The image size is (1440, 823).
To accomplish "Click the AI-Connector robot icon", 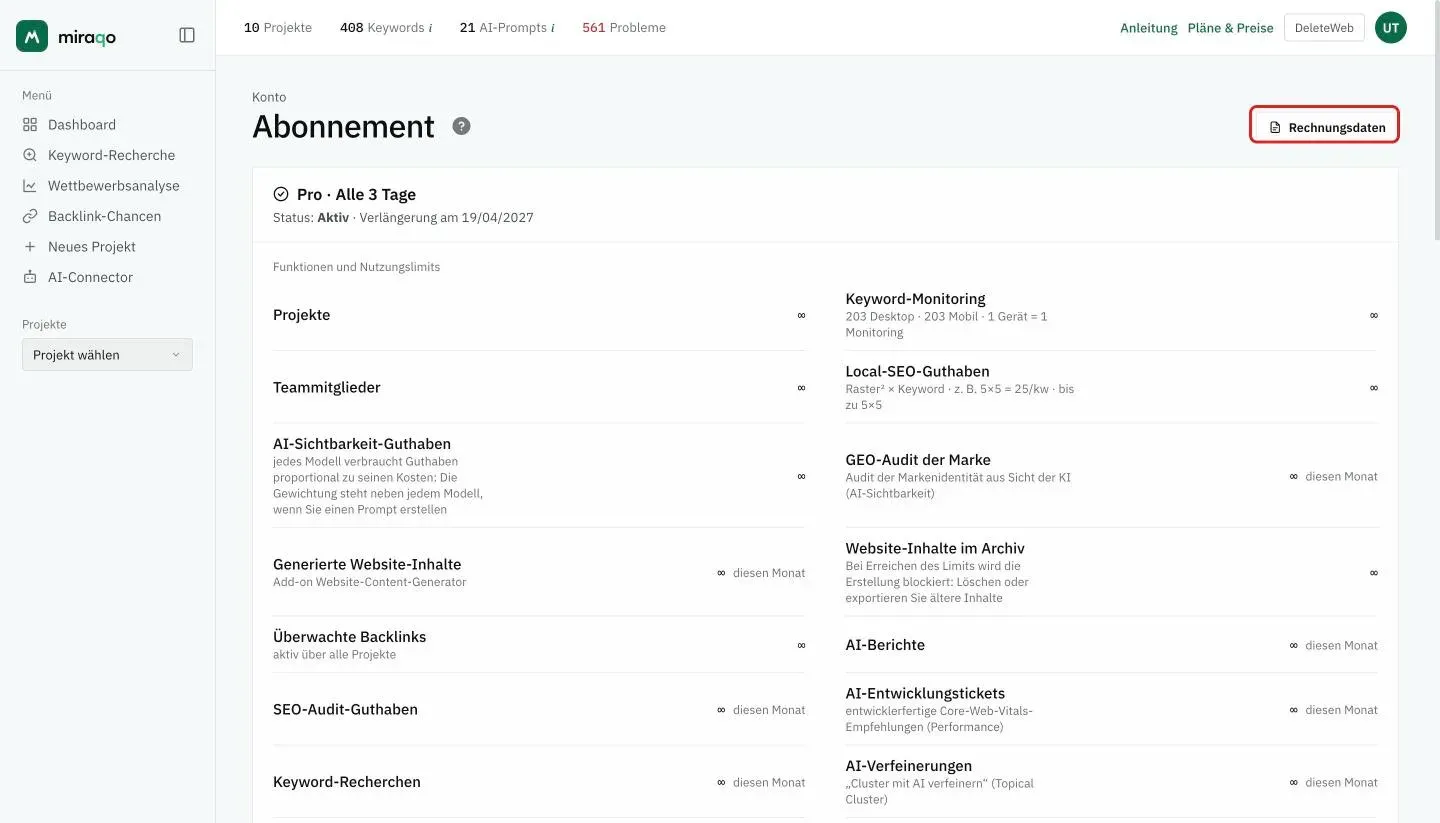I will 30,277.
